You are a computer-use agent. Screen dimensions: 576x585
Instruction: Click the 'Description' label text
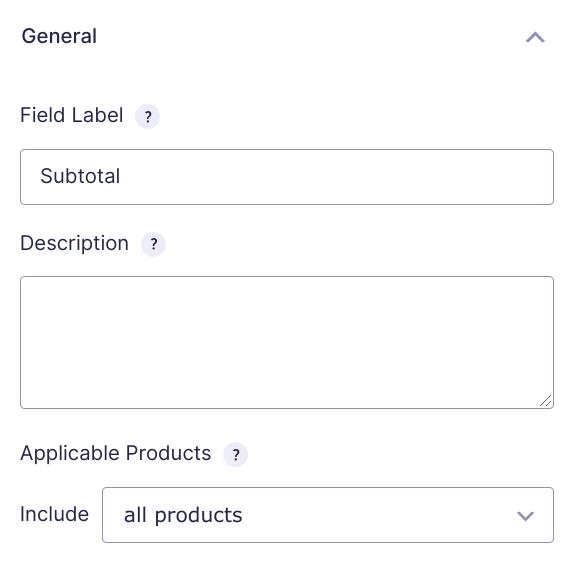[75, 244]
